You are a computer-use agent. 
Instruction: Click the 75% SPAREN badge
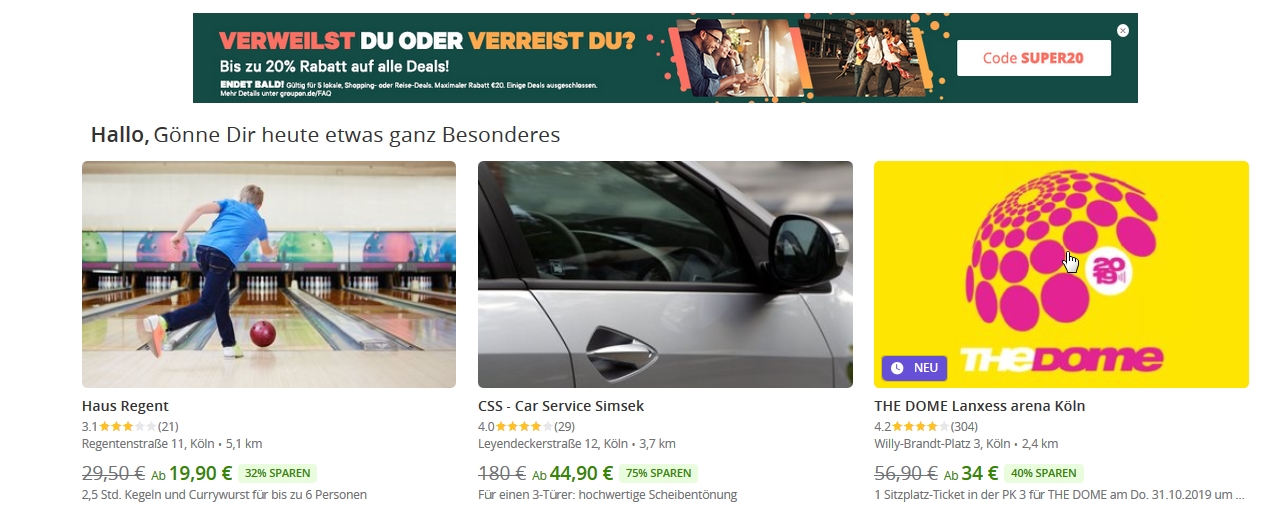(x=658, y=473)
